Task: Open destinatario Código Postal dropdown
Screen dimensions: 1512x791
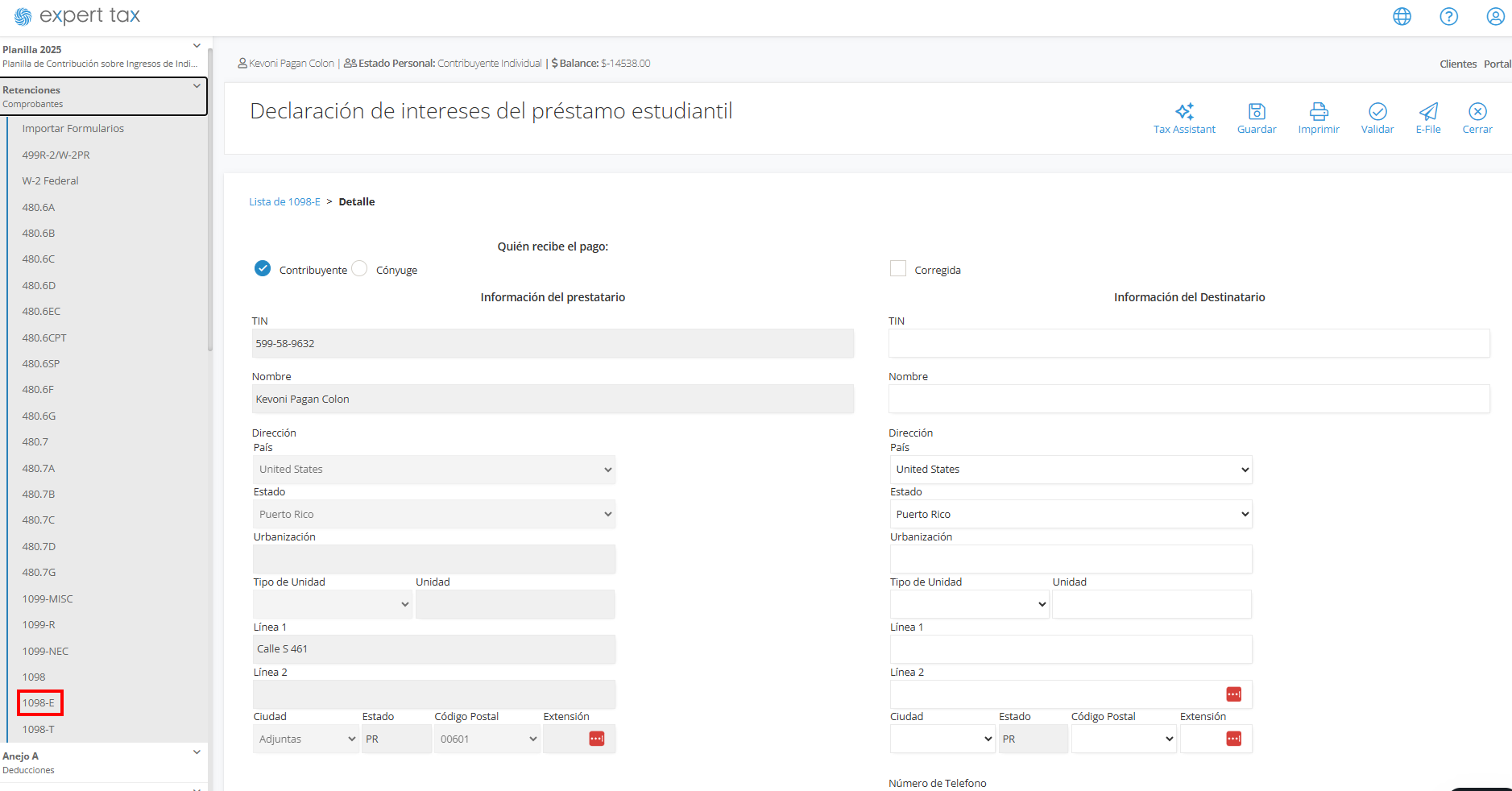Action: 1124,739
